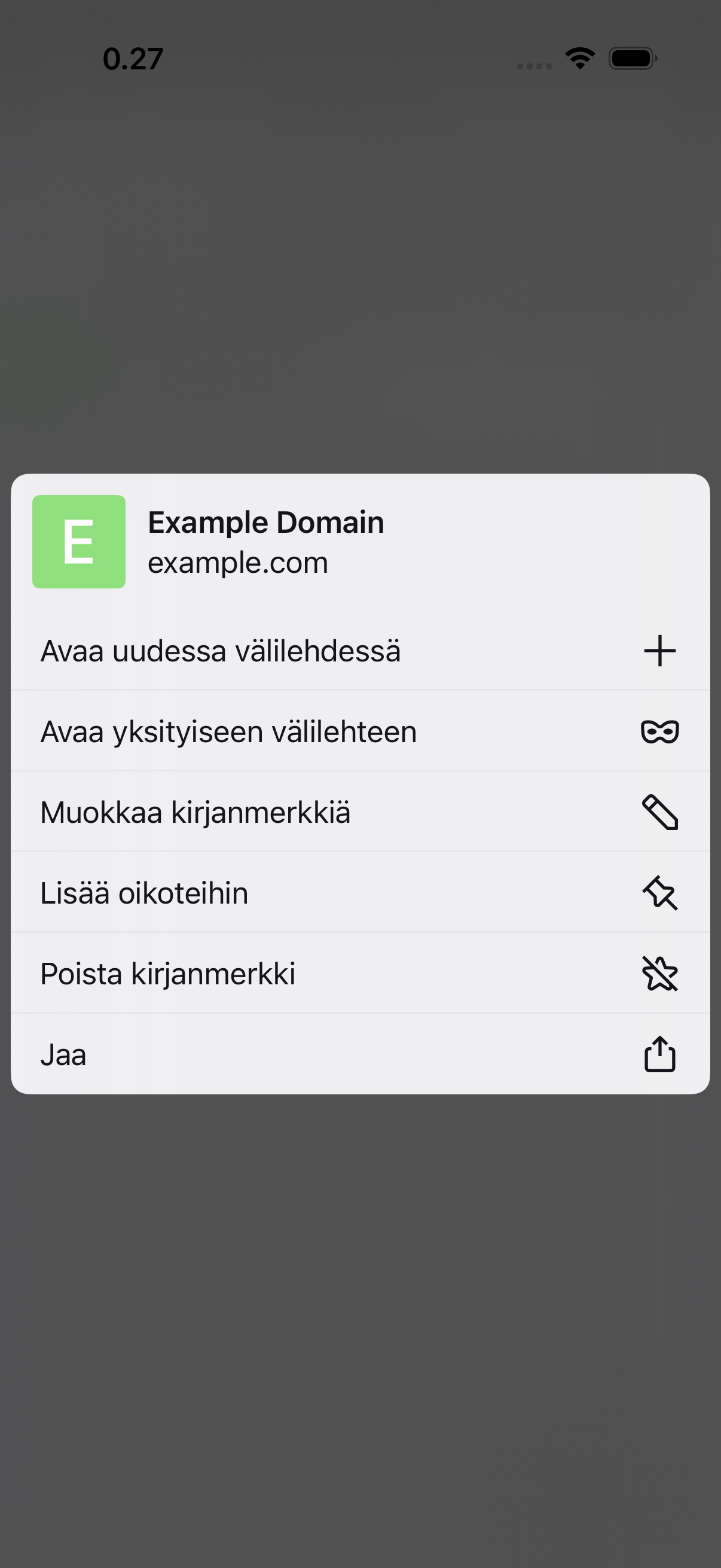Tap the crossed-out star icon
The width and height of the screenshot is (721, 1568).
click(x=659, y=974)
